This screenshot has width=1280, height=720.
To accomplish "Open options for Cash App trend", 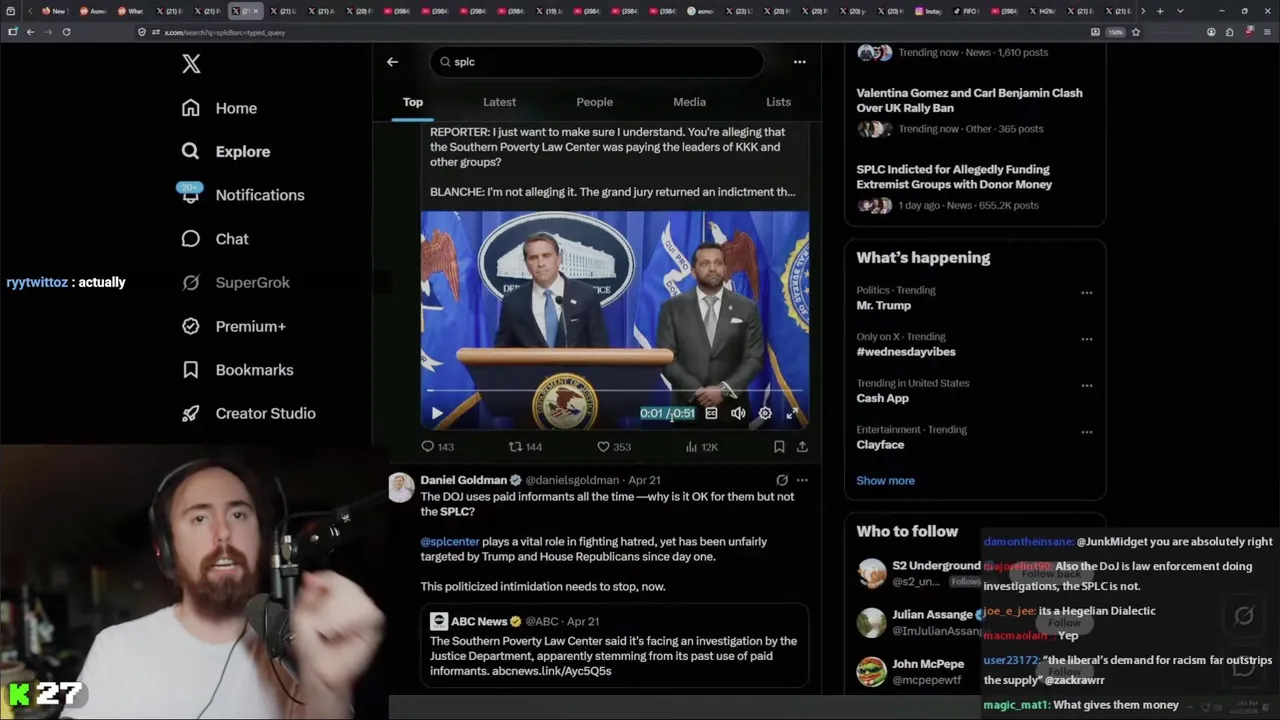I will (x=1086, y=386).
